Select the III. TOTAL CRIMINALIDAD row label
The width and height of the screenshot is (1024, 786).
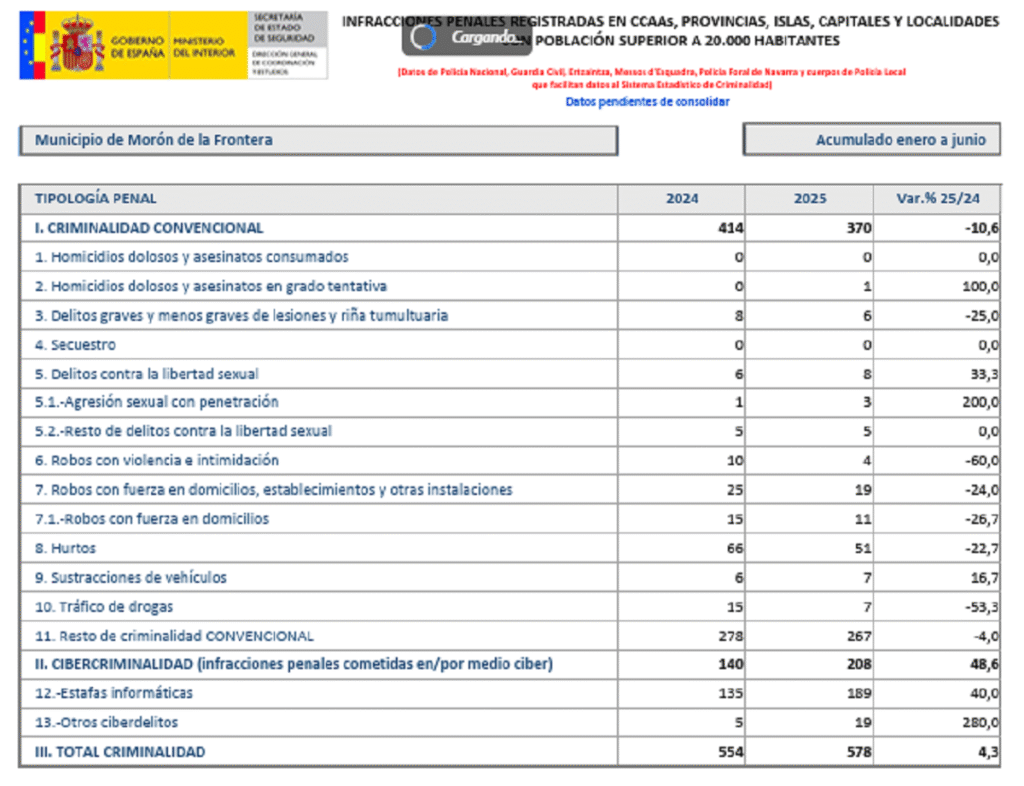[x=120, y=752]
